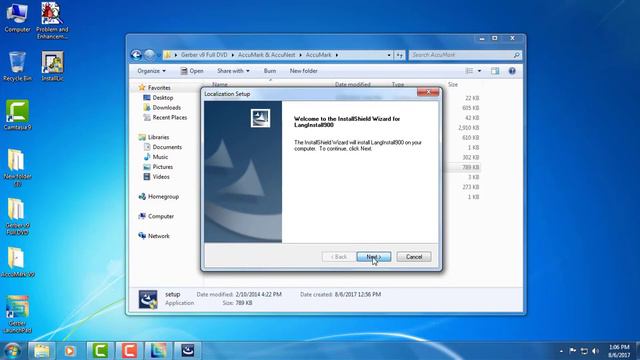Select Desktop under Favorites
This screenshot has width=640, height=360.
coord(163,98)
